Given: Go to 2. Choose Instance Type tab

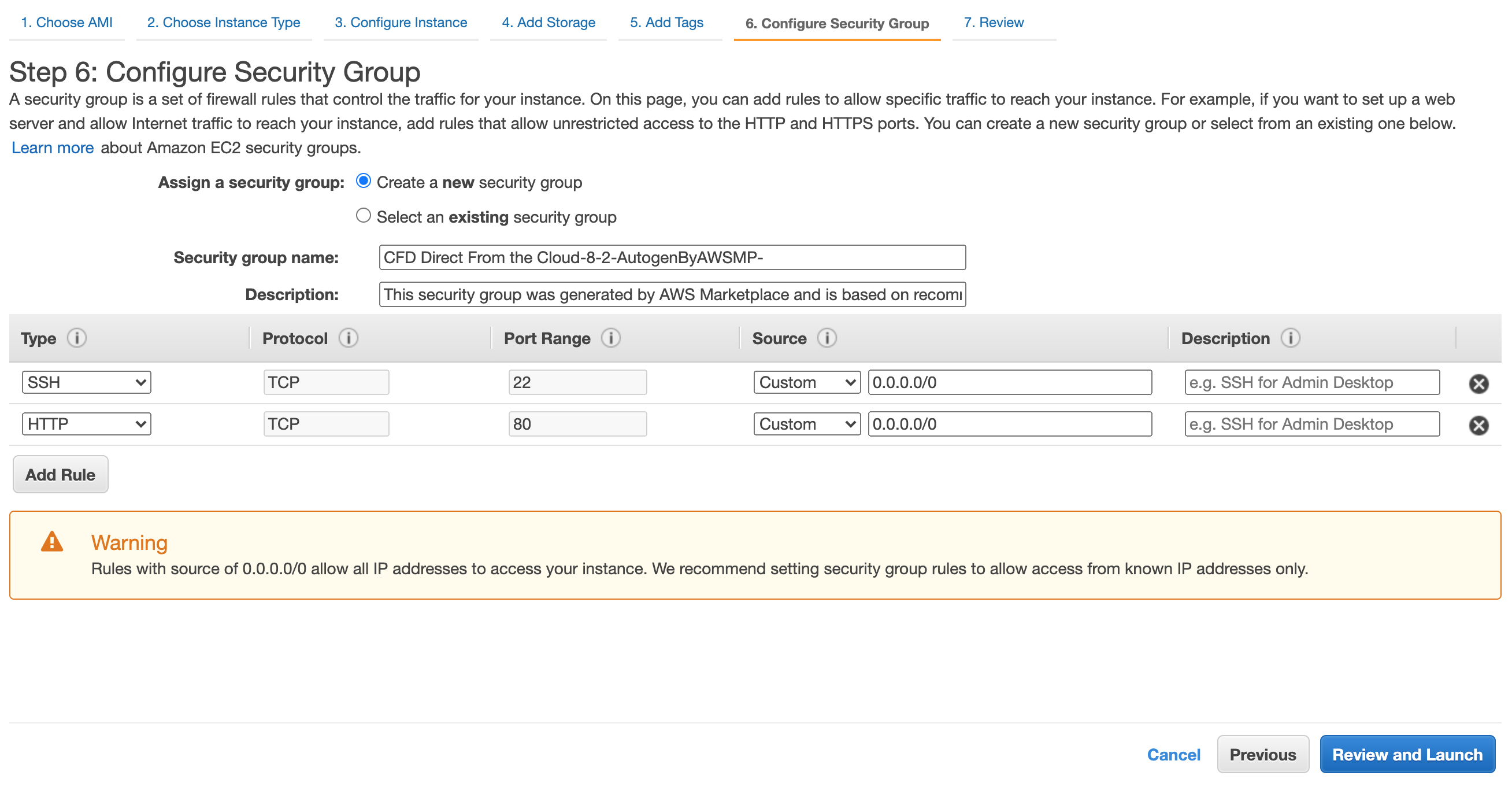Looking at the screenshot, I should 223,23.
